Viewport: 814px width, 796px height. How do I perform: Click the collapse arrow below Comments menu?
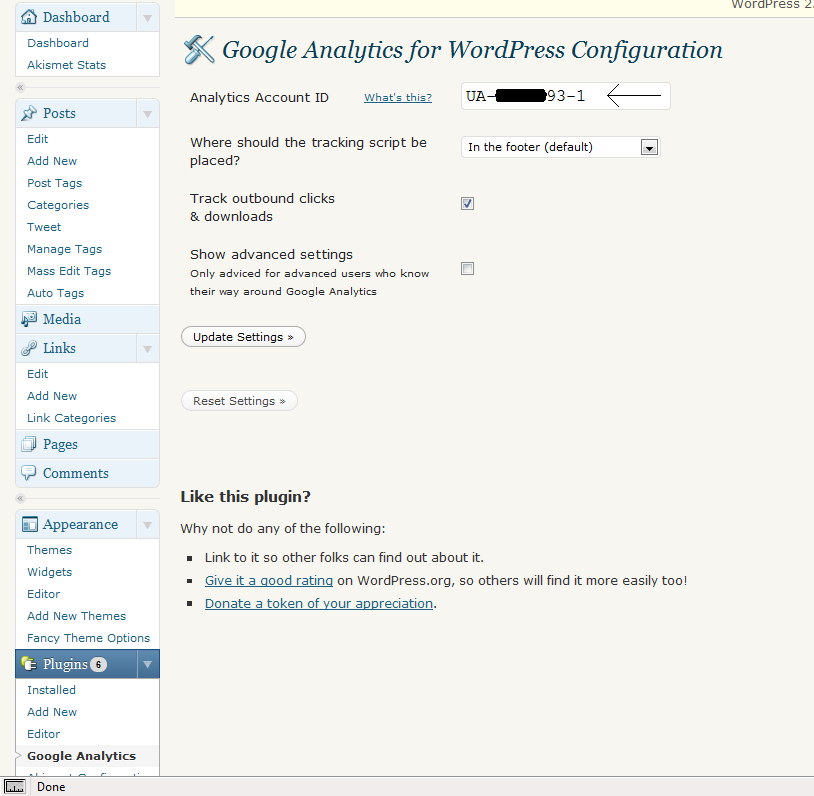tap(20, 498)
